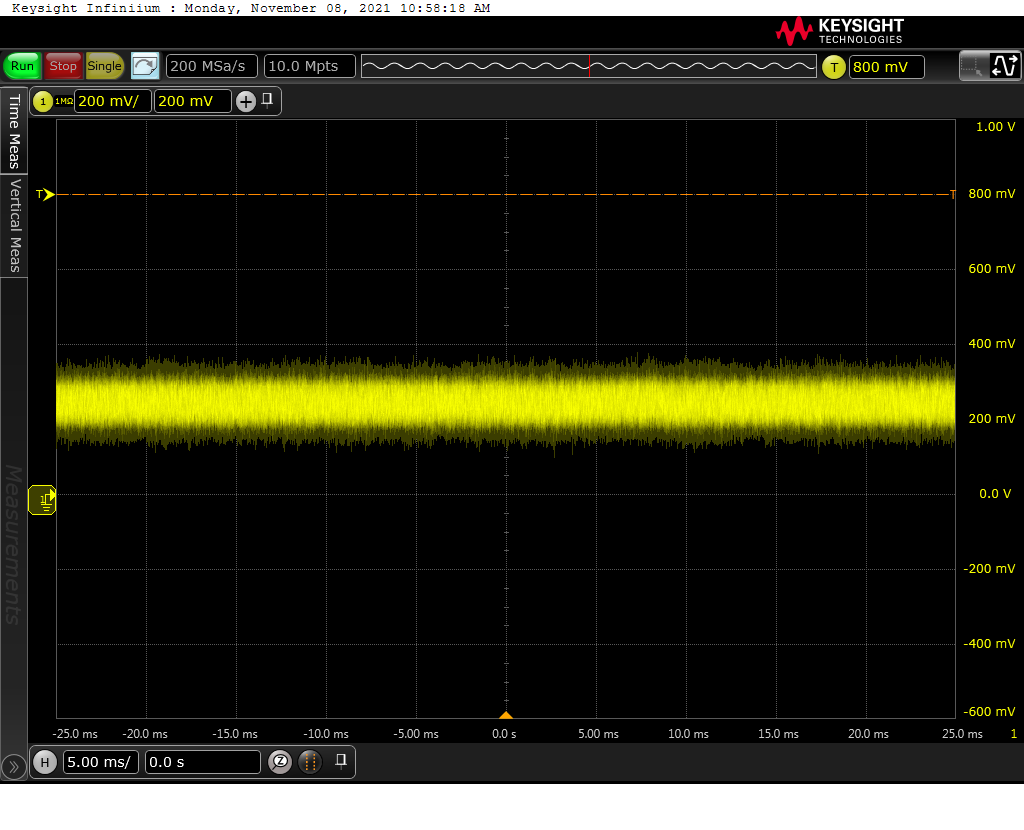Click the trigger level marker on the left edge

coord(45,194)
